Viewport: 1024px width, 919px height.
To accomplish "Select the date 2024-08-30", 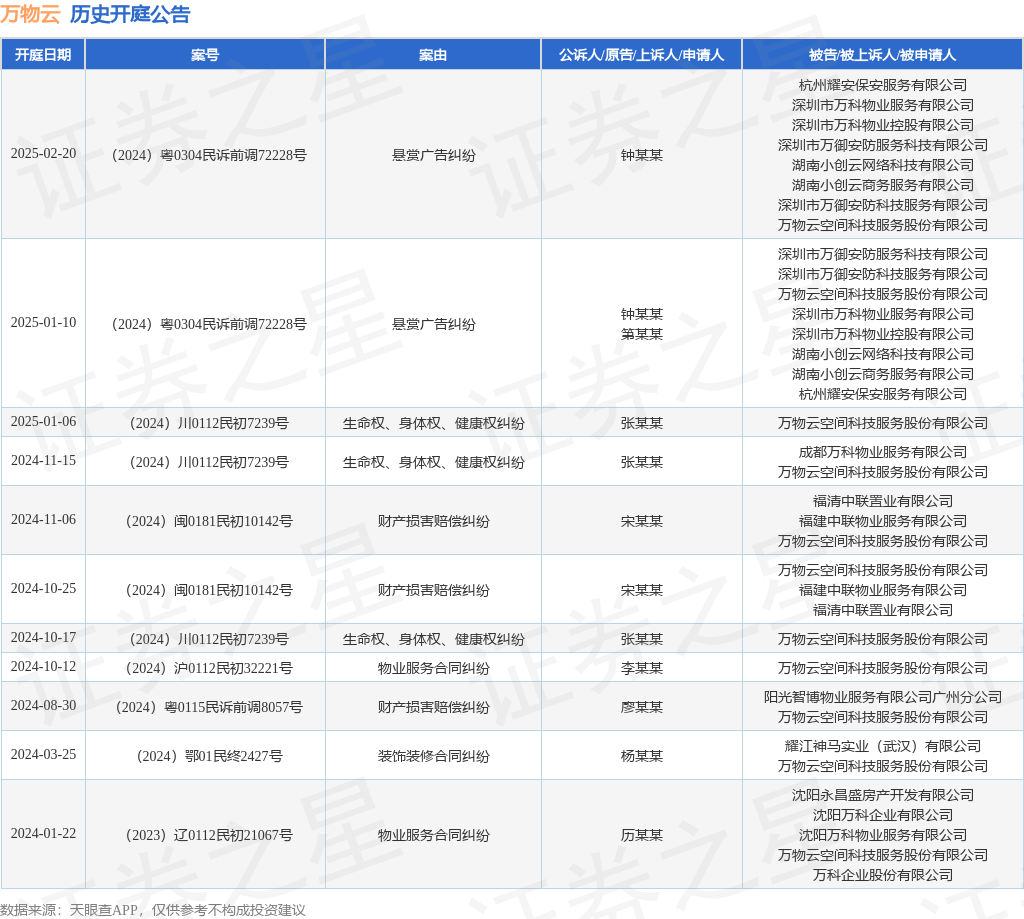I will 43,706.
